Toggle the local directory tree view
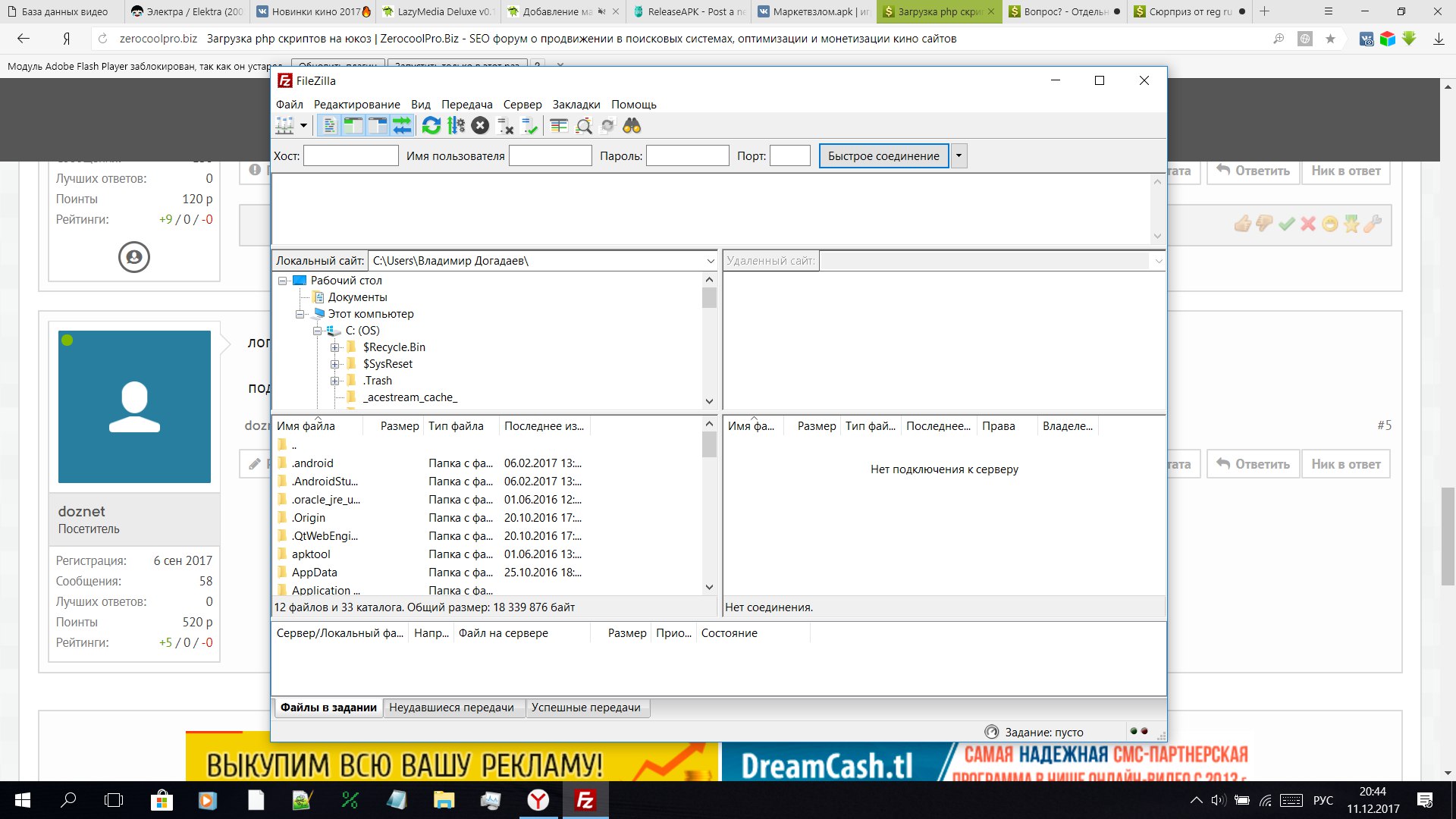The width and height of the screenshot is (1456, 819). 353,126
